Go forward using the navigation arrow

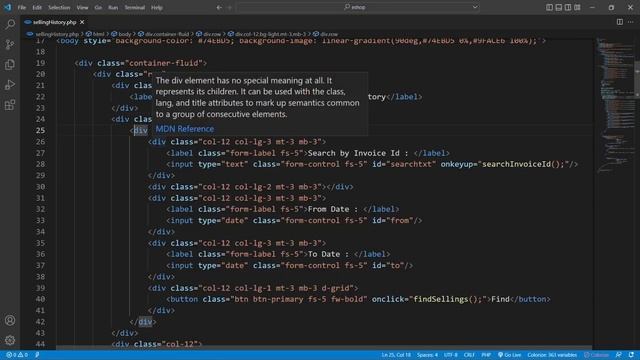[229, 7]
